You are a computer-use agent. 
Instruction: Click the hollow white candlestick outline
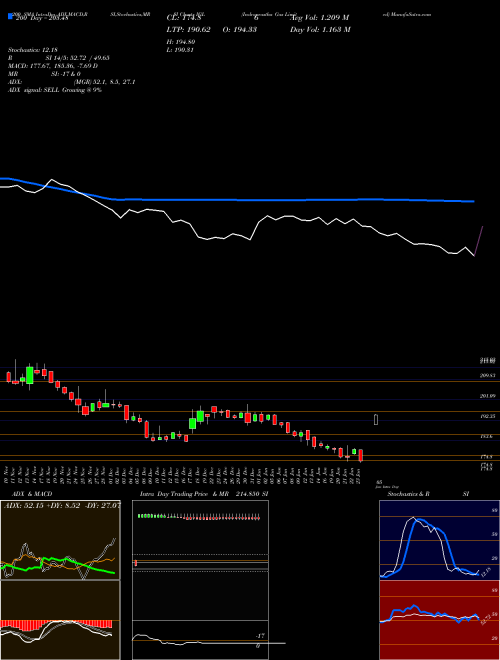(376, 419)
